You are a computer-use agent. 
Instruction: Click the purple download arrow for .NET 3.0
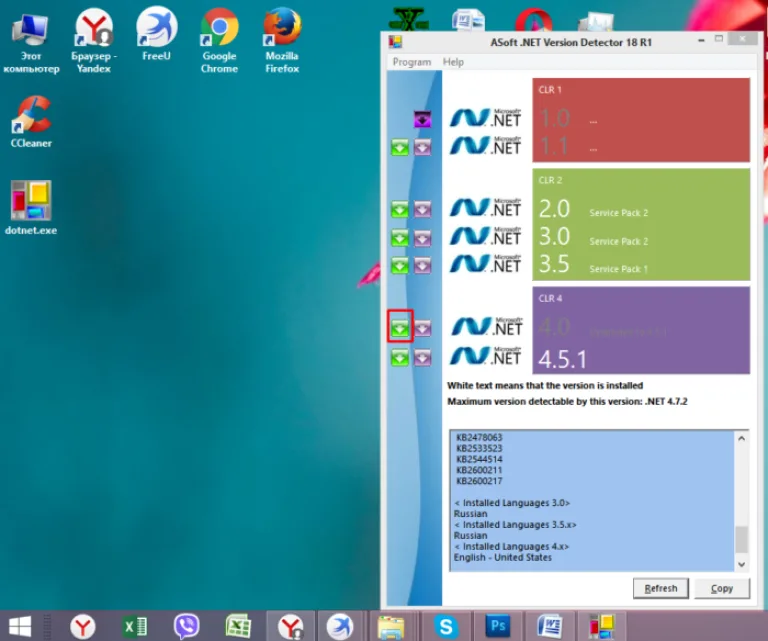422,238
